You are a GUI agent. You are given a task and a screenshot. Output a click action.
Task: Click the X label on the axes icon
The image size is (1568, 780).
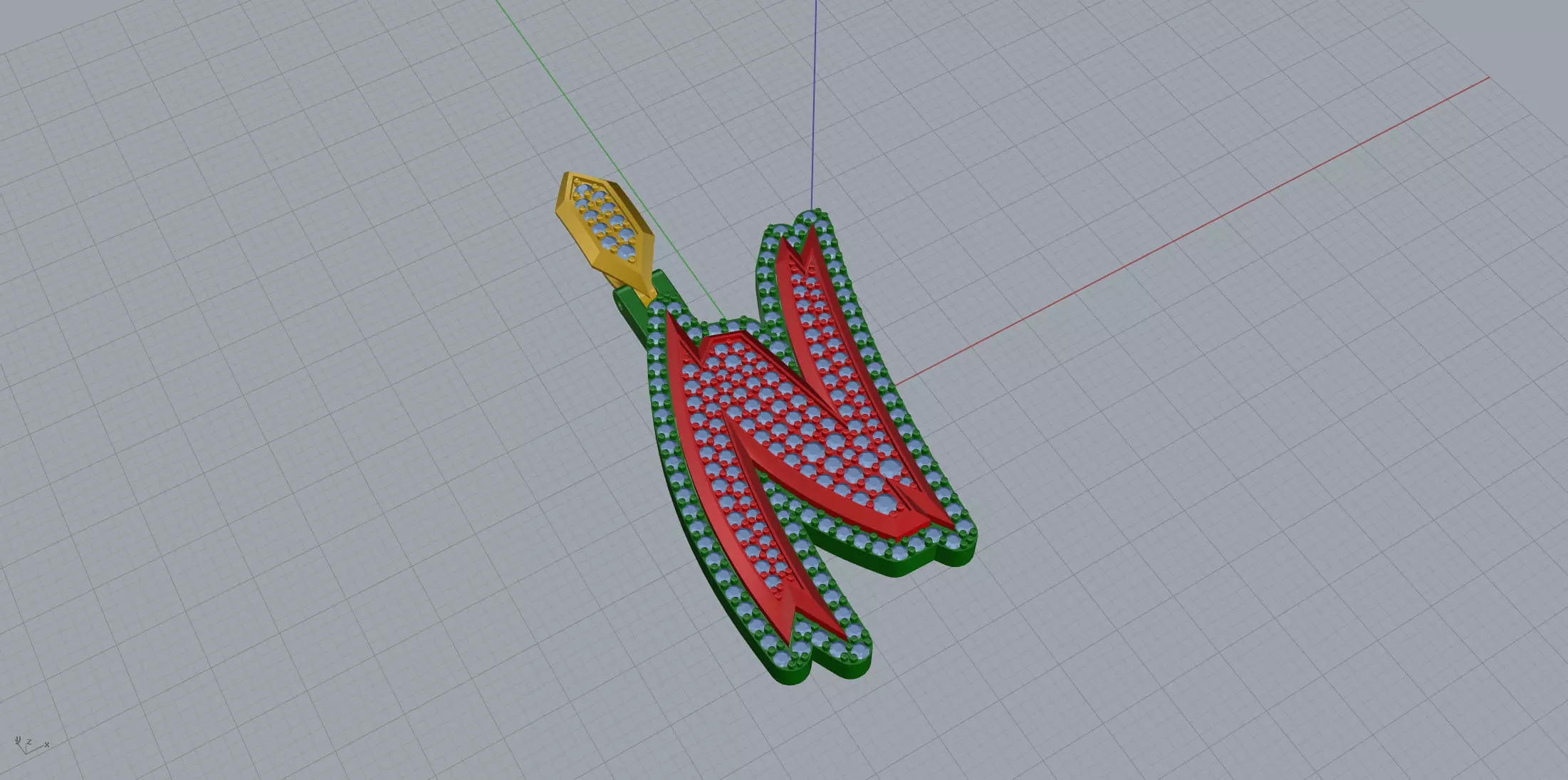[x=47, y=745]
